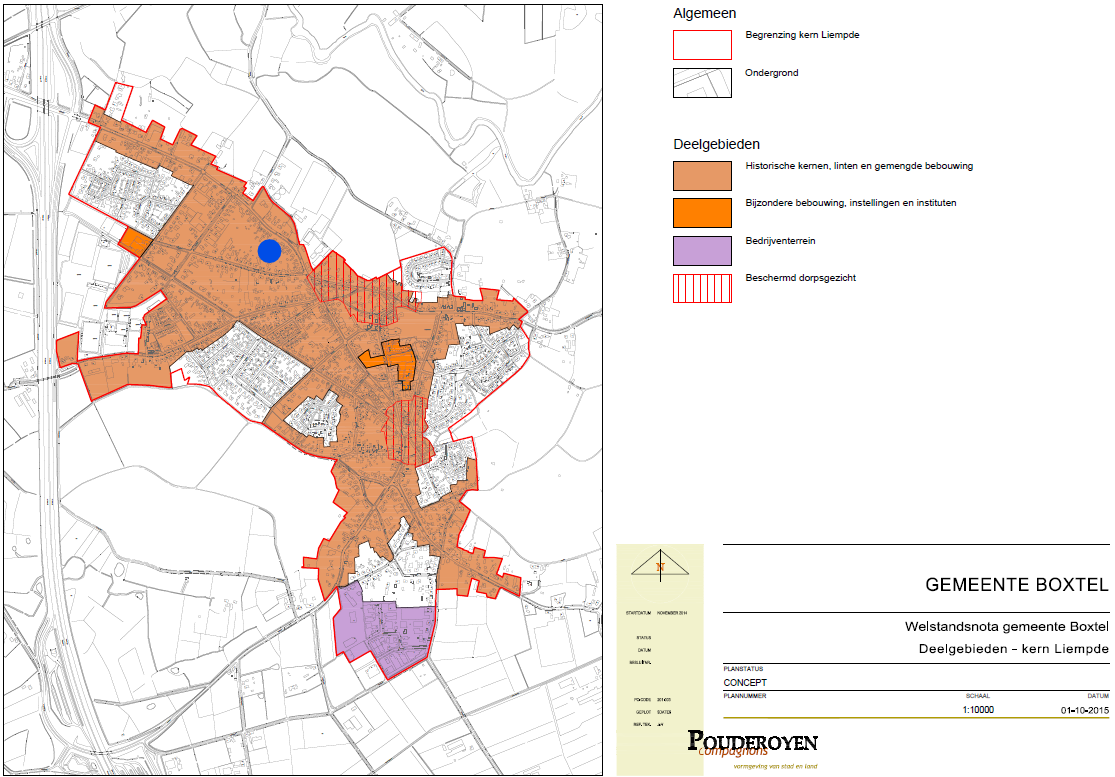
Task: Click the Beschermd dorpsgezicht hatched legend symbol
Action: [701, 288]
